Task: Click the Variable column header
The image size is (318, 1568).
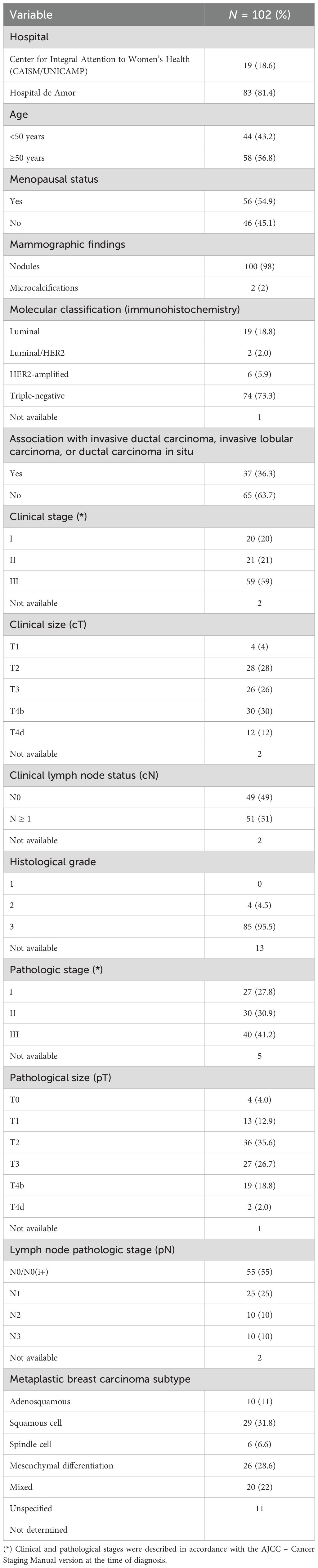Action: 31,15
